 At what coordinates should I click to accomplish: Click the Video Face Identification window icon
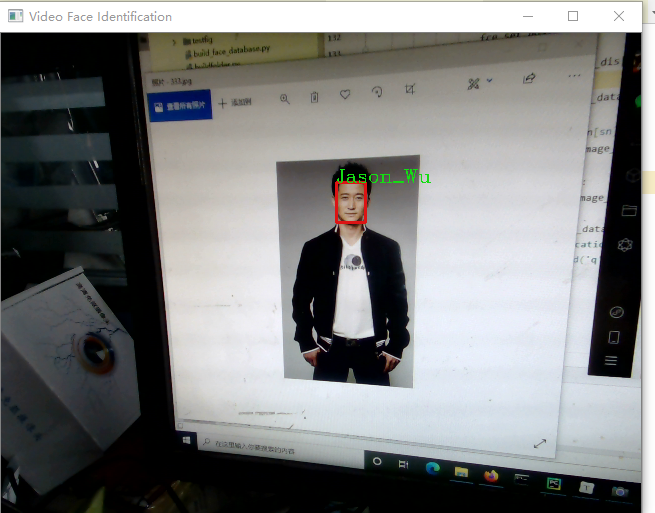coord(15,16)
